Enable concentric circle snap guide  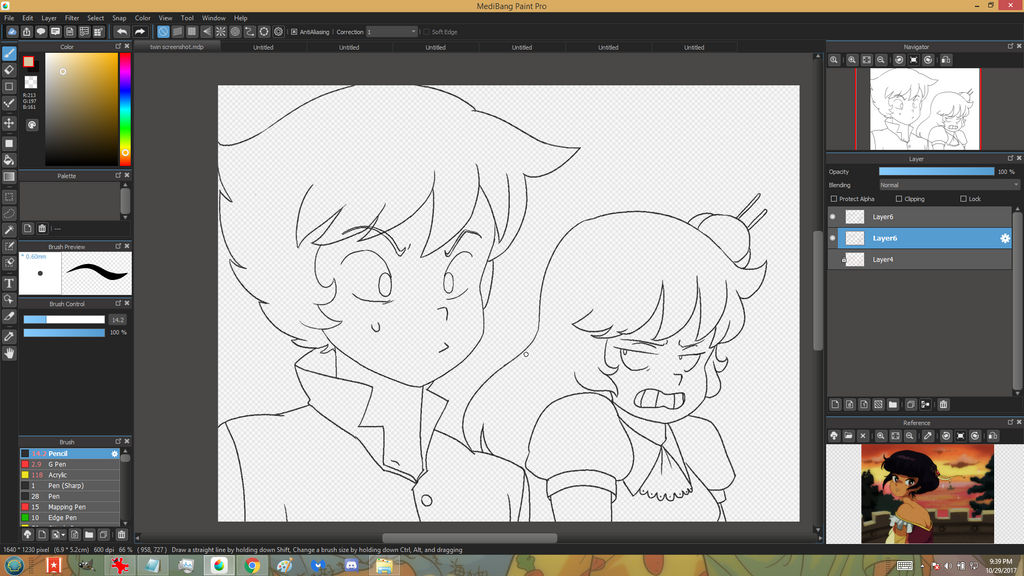click(235, 31)
